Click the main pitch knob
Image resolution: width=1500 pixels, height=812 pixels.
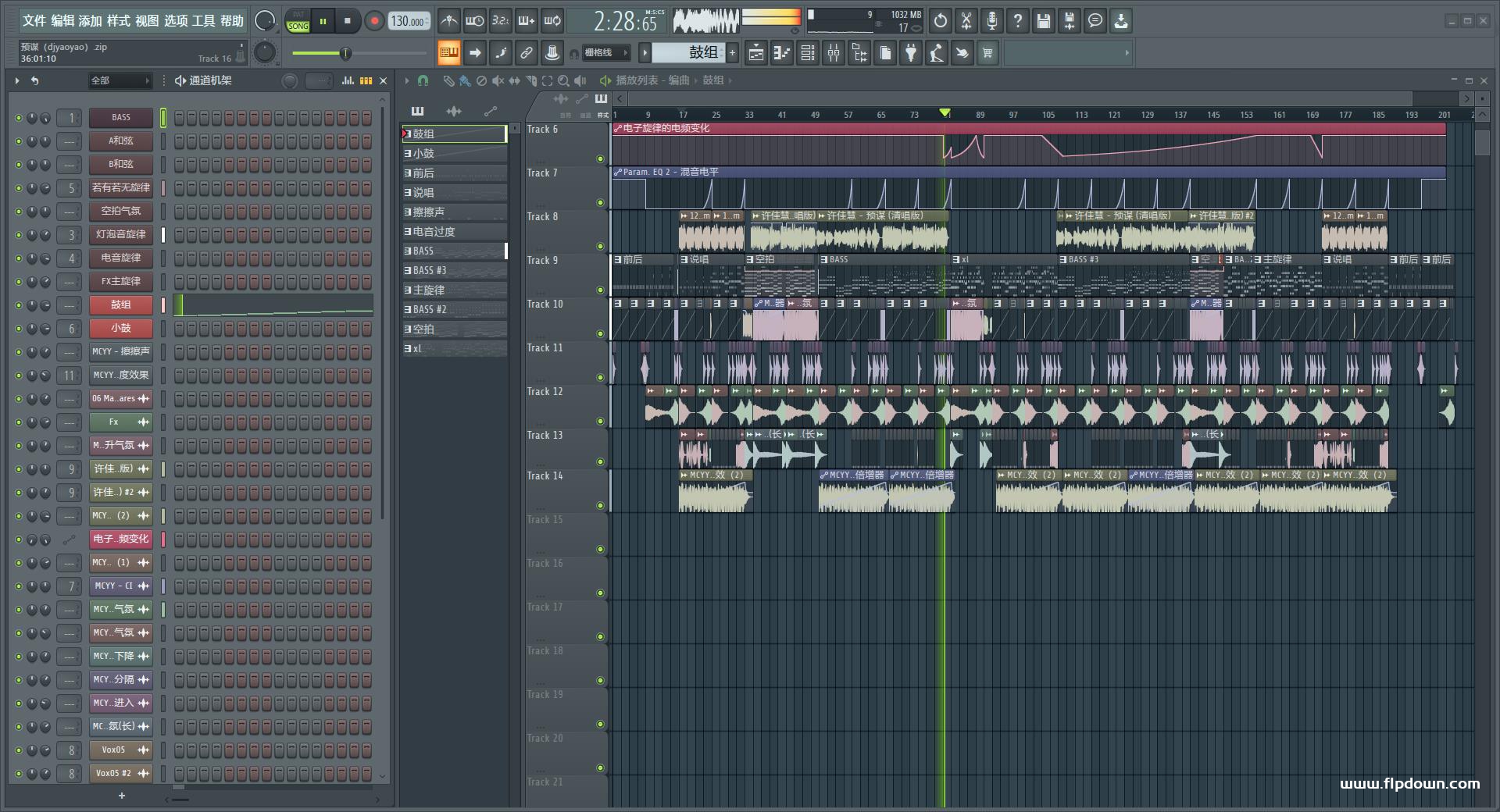click(x=266, y=52)
